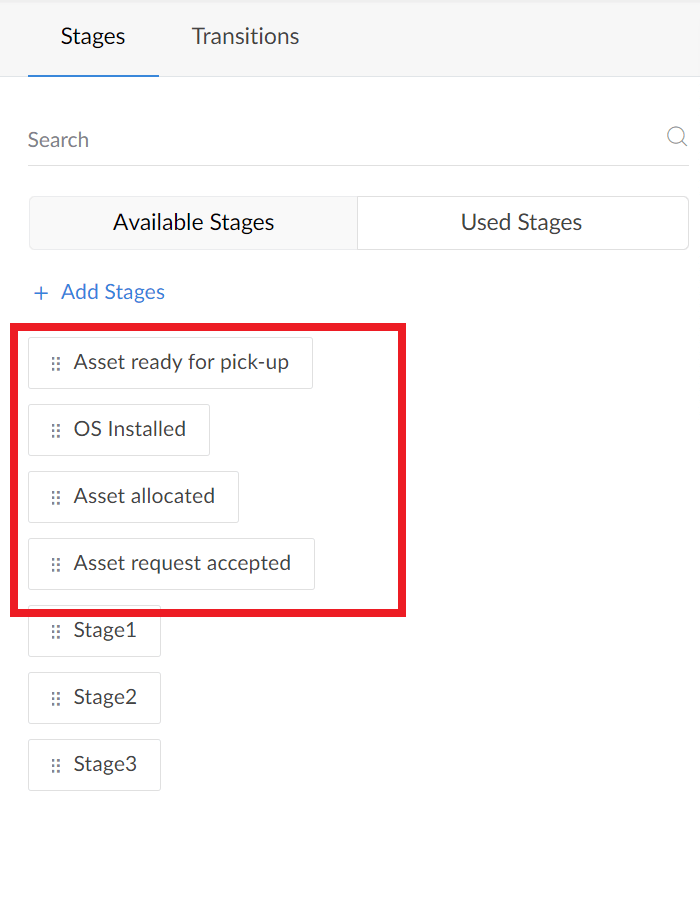
Task: Select the Asset allocated stage label
Action: click(x=144, y=496)
